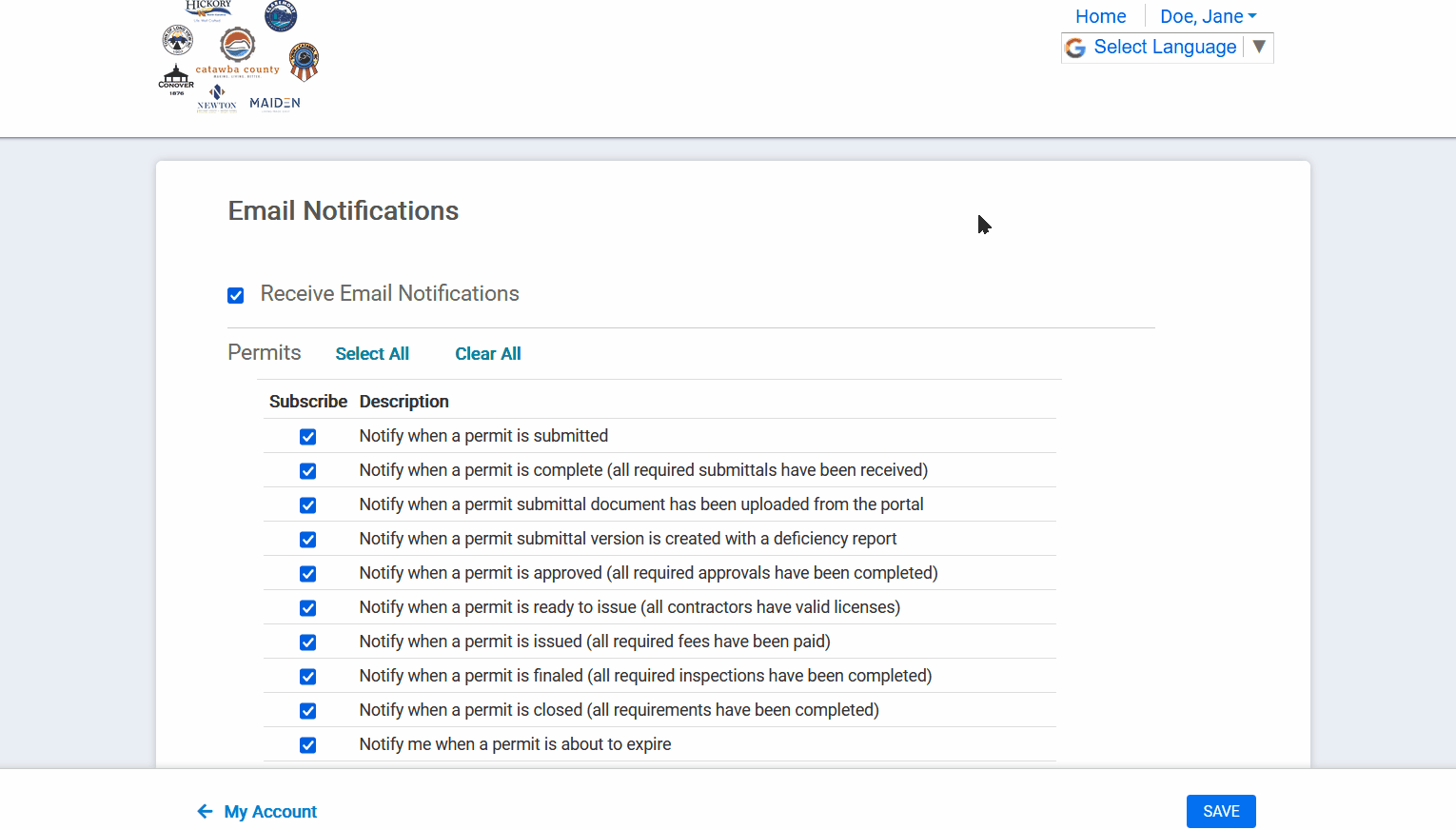Click the Town of Long View seal
Viewport: 1456px width, 830px height.
(178, 40)
